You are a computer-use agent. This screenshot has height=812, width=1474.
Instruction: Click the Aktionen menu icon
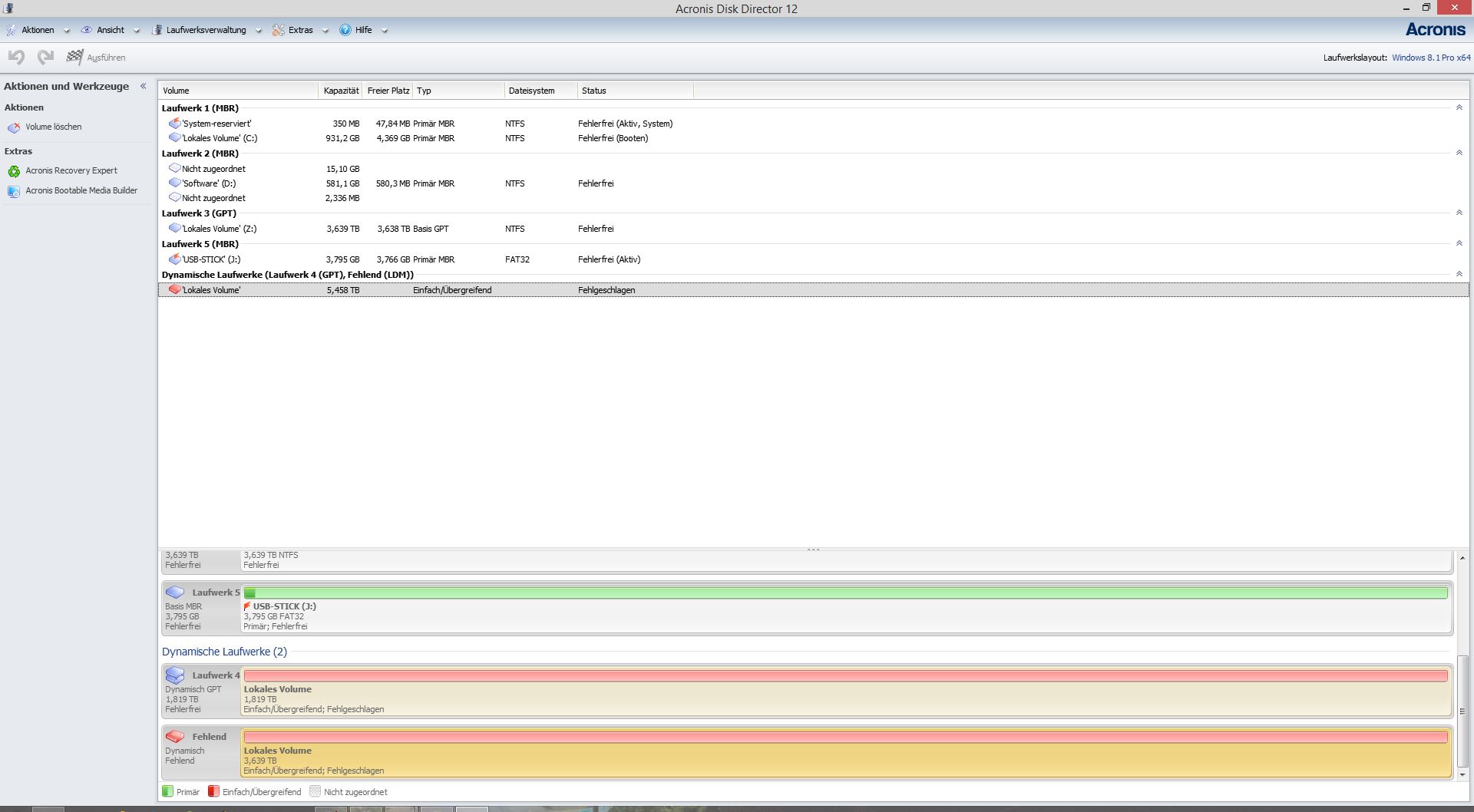coord(12,30)
